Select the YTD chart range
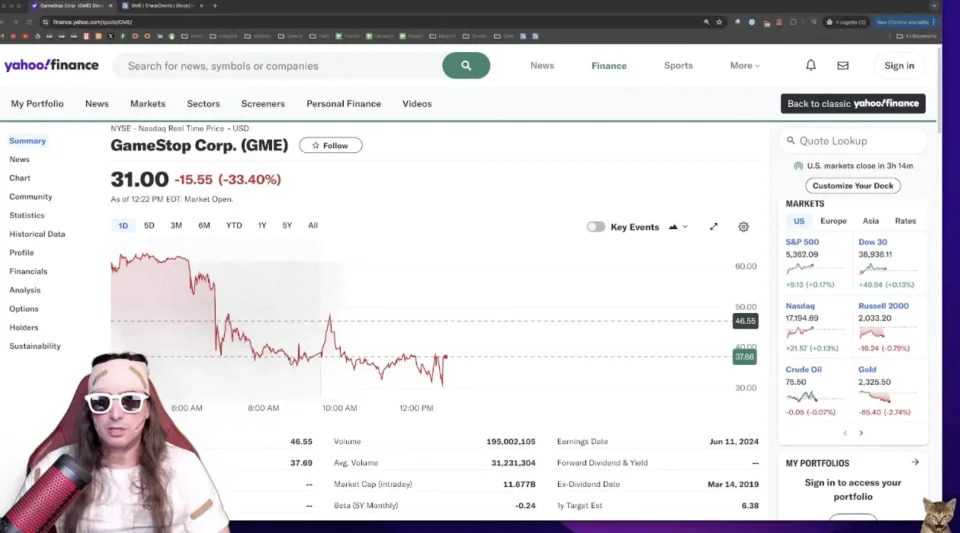This screenshot has height=533, width=960. 234,225
